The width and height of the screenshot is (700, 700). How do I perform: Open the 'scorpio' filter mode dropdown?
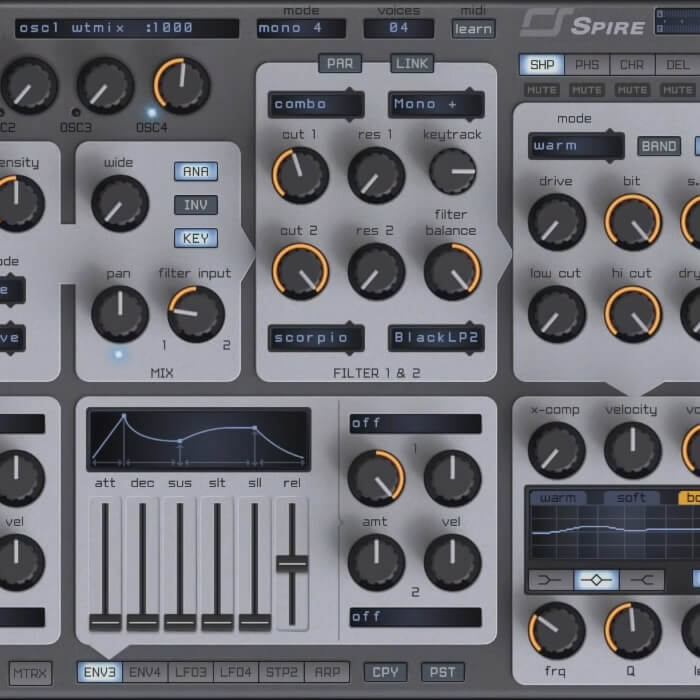316,338
